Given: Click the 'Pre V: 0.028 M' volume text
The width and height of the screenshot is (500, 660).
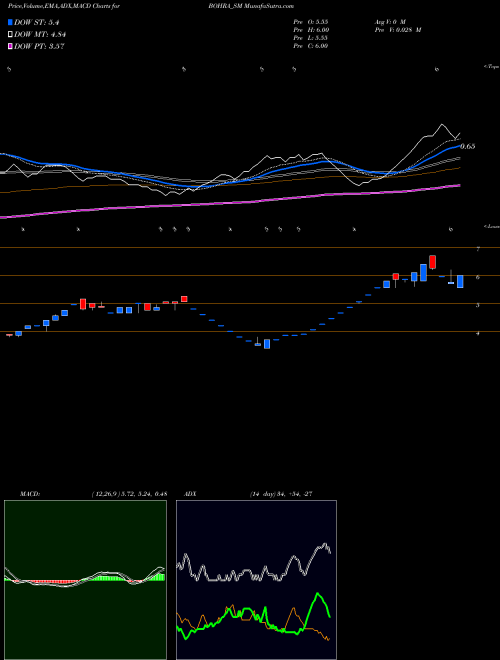Looking at the screenshot, I should 397,30.
